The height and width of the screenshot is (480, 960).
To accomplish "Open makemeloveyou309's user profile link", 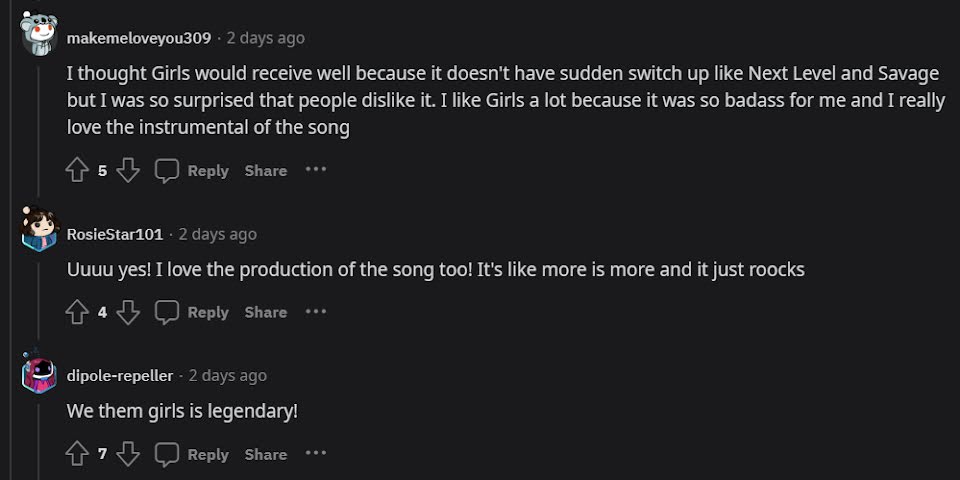I will pos(139,38).
